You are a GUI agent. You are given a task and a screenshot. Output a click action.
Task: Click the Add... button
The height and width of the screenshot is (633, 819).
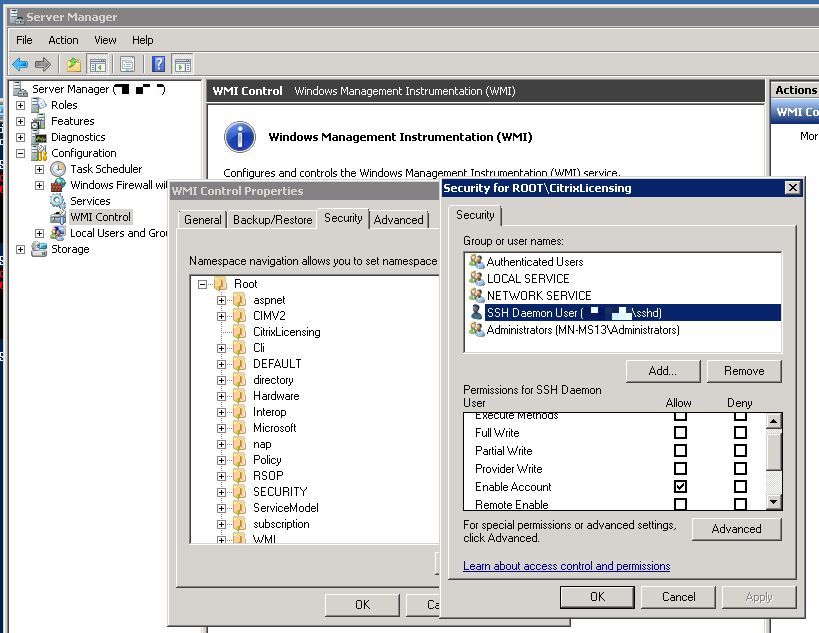point(662,371)
